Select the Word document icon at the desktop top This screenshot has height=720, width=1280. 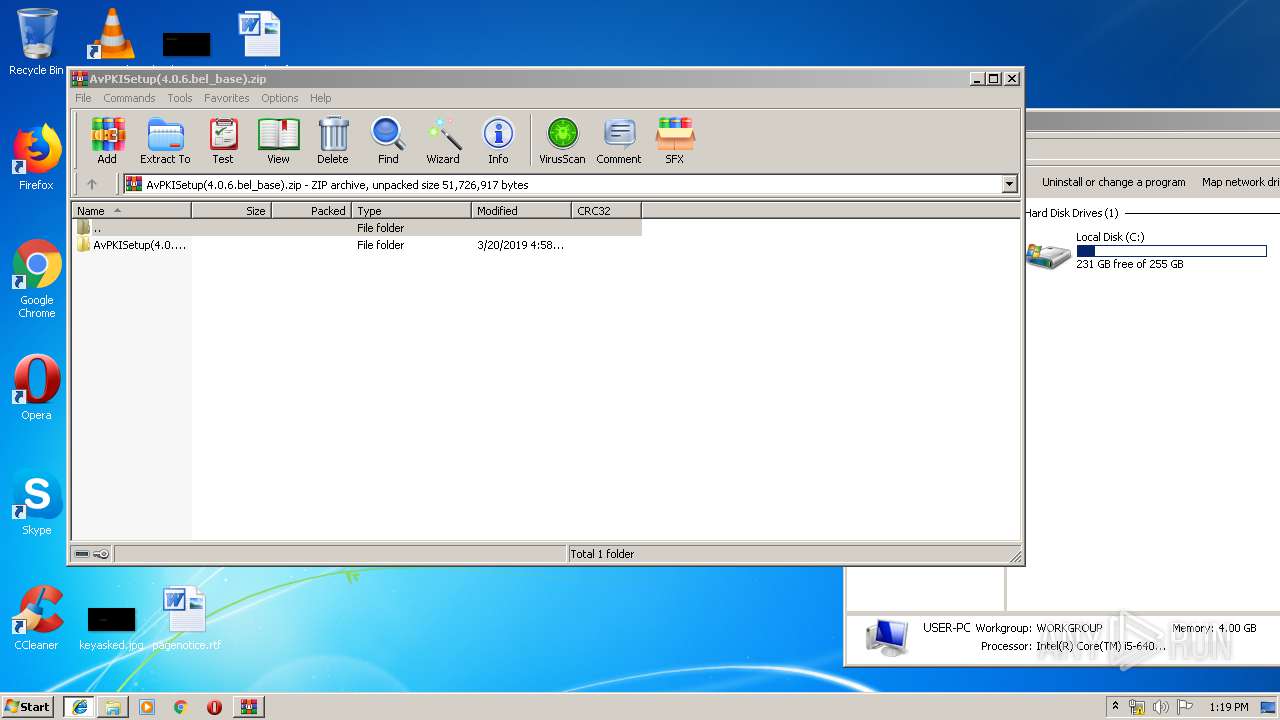click(x=260, y=35)
